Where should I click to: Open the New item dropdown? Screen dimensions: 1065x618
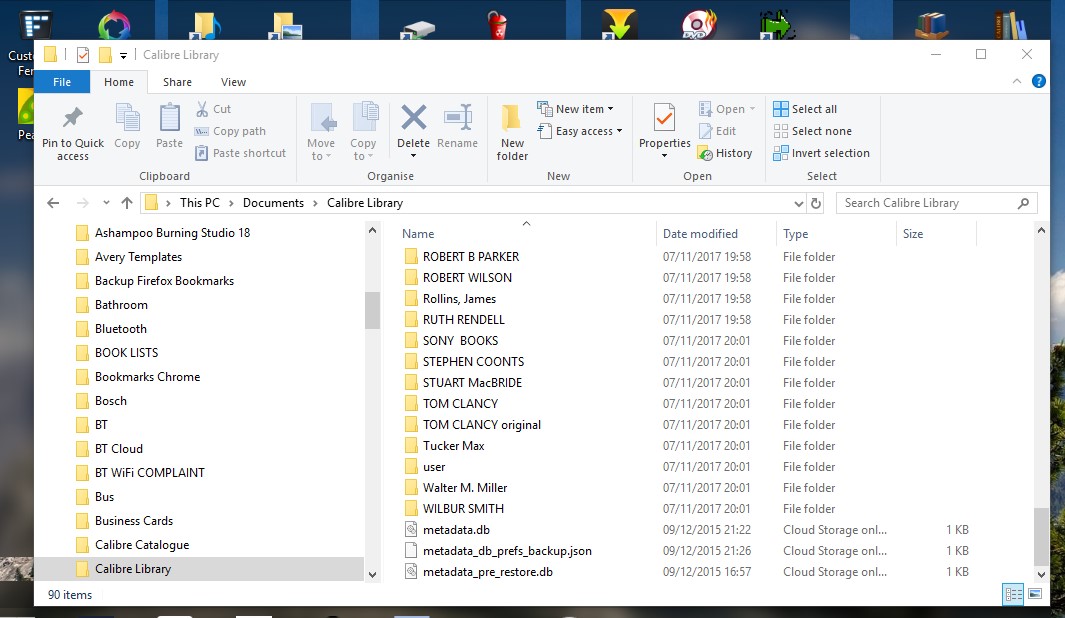pos(579,109)
